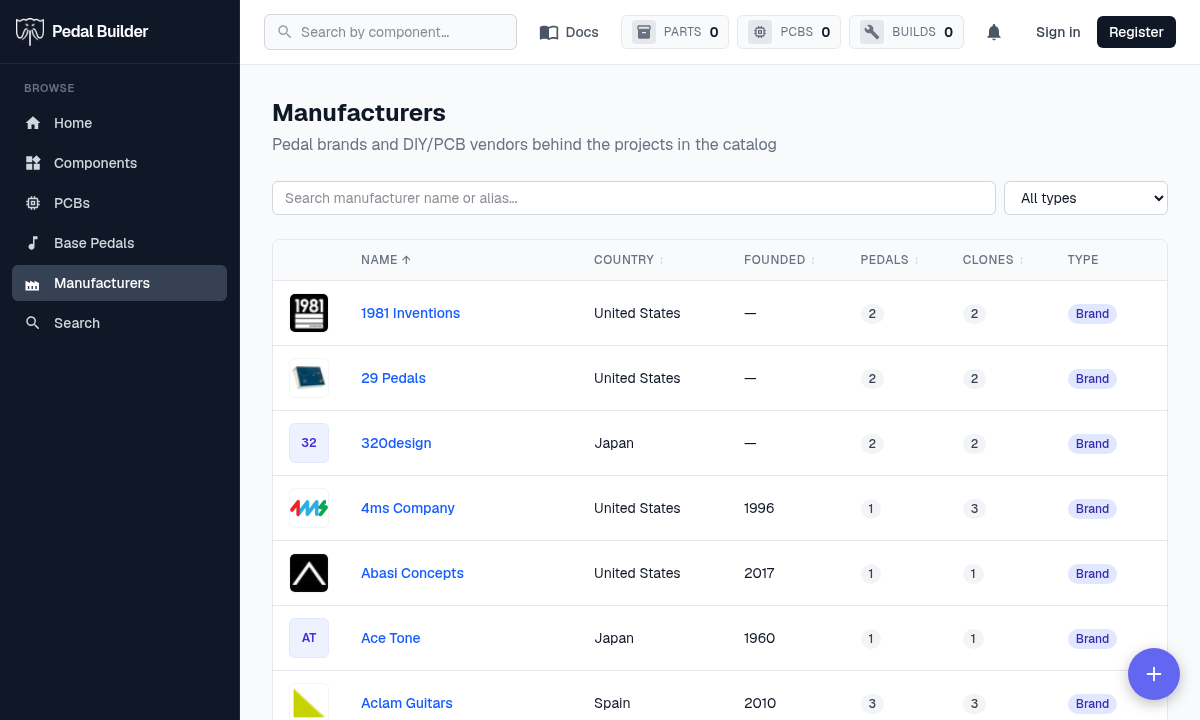
Task: Click the Ace Tone AT avatar
Action: click(x=309, y=638)
